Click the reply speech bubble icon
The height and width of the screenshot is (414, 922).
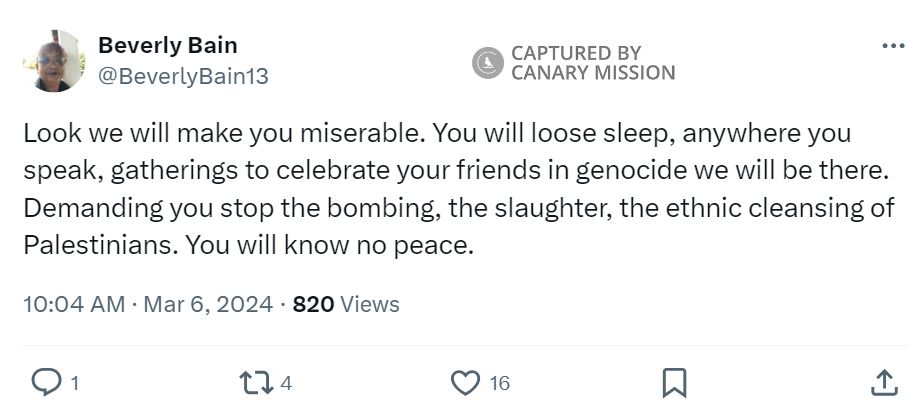click(x=46, y=381)
